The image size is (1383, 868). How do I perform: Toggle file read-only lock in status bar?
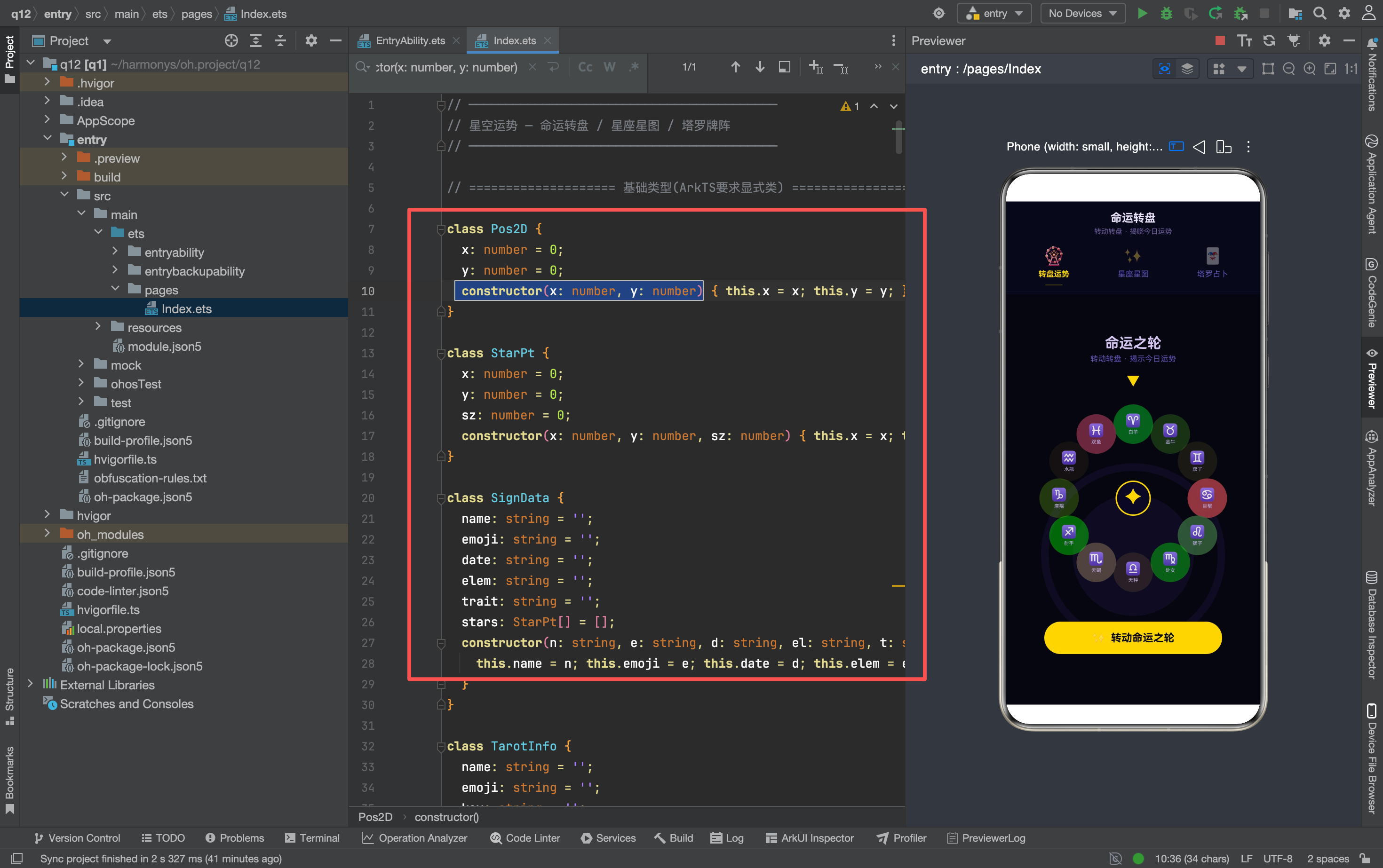1366,858
